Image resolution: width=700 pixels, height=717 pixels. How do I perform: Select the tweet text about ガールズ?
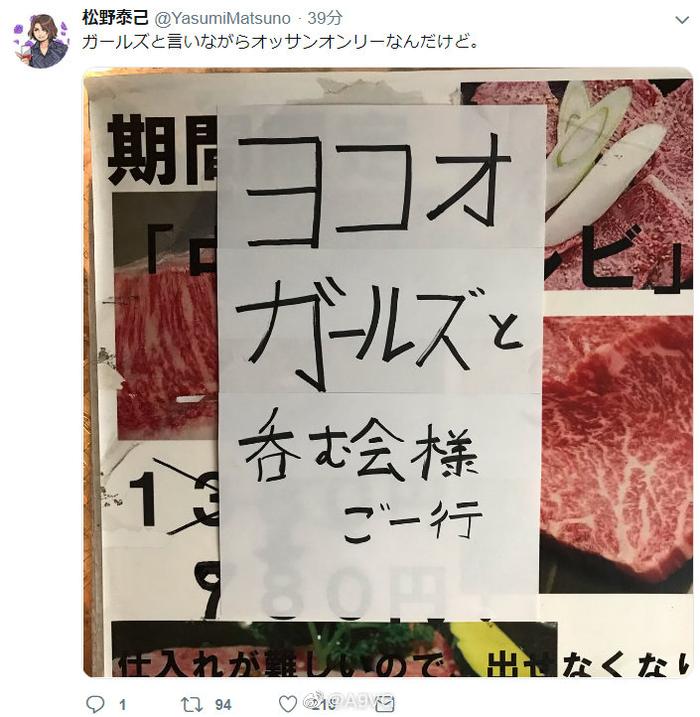click(280, 42)
